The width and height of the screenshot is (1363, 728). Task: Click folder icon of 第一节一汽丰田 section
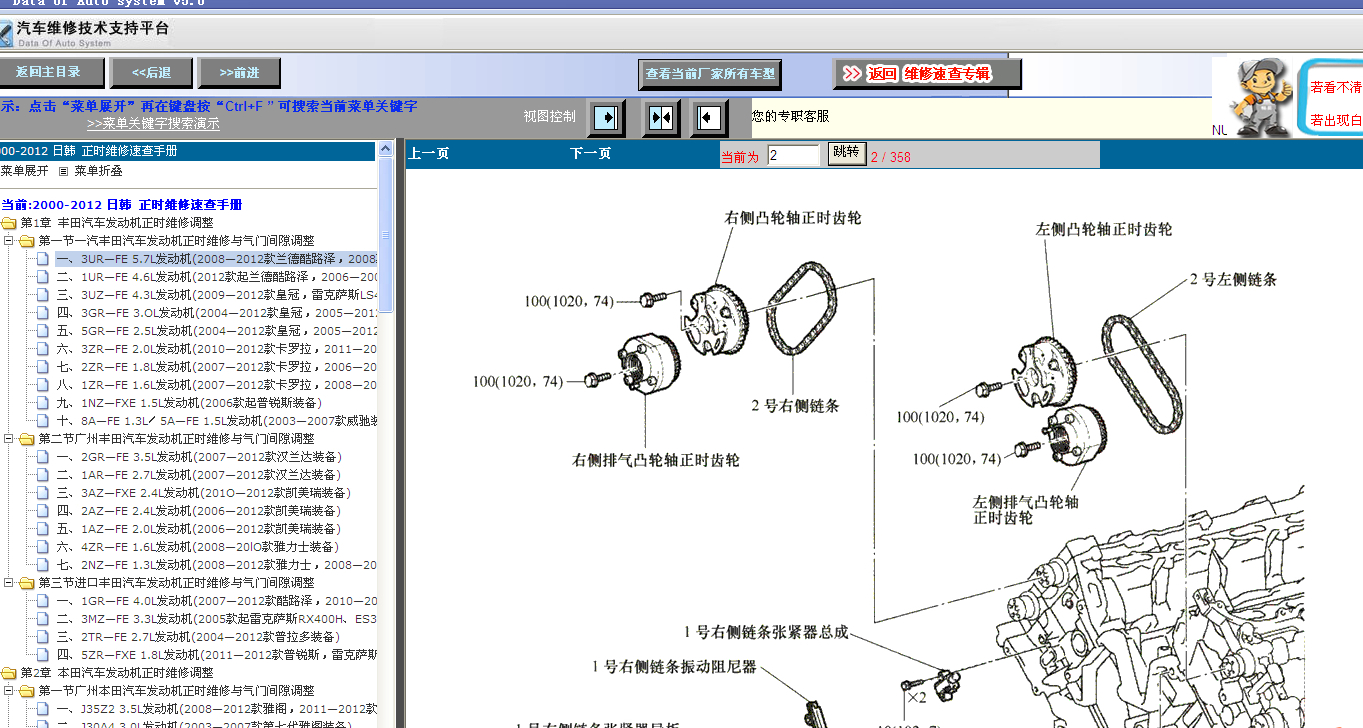coord(27,241)
